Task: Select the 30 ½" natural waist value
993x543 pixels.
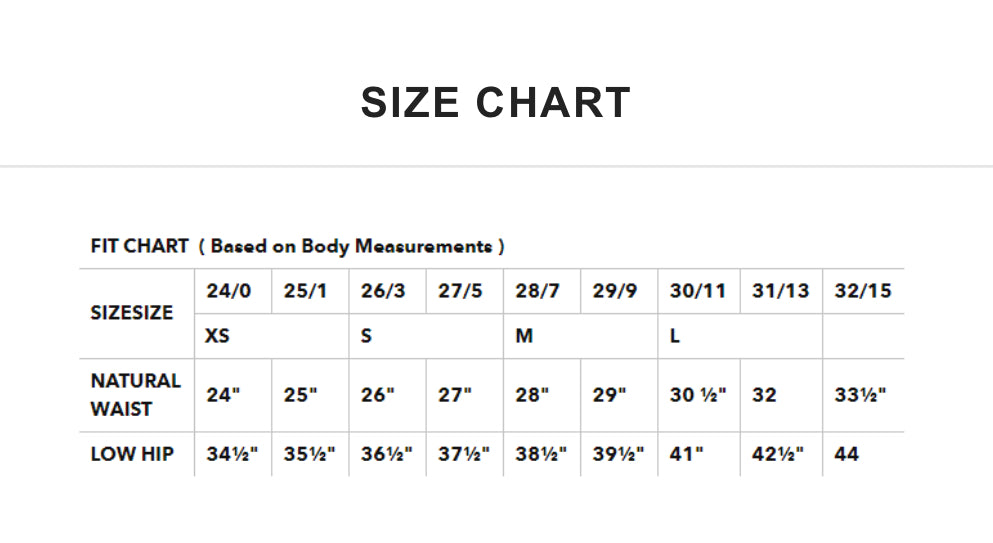Action: point(698,395)
